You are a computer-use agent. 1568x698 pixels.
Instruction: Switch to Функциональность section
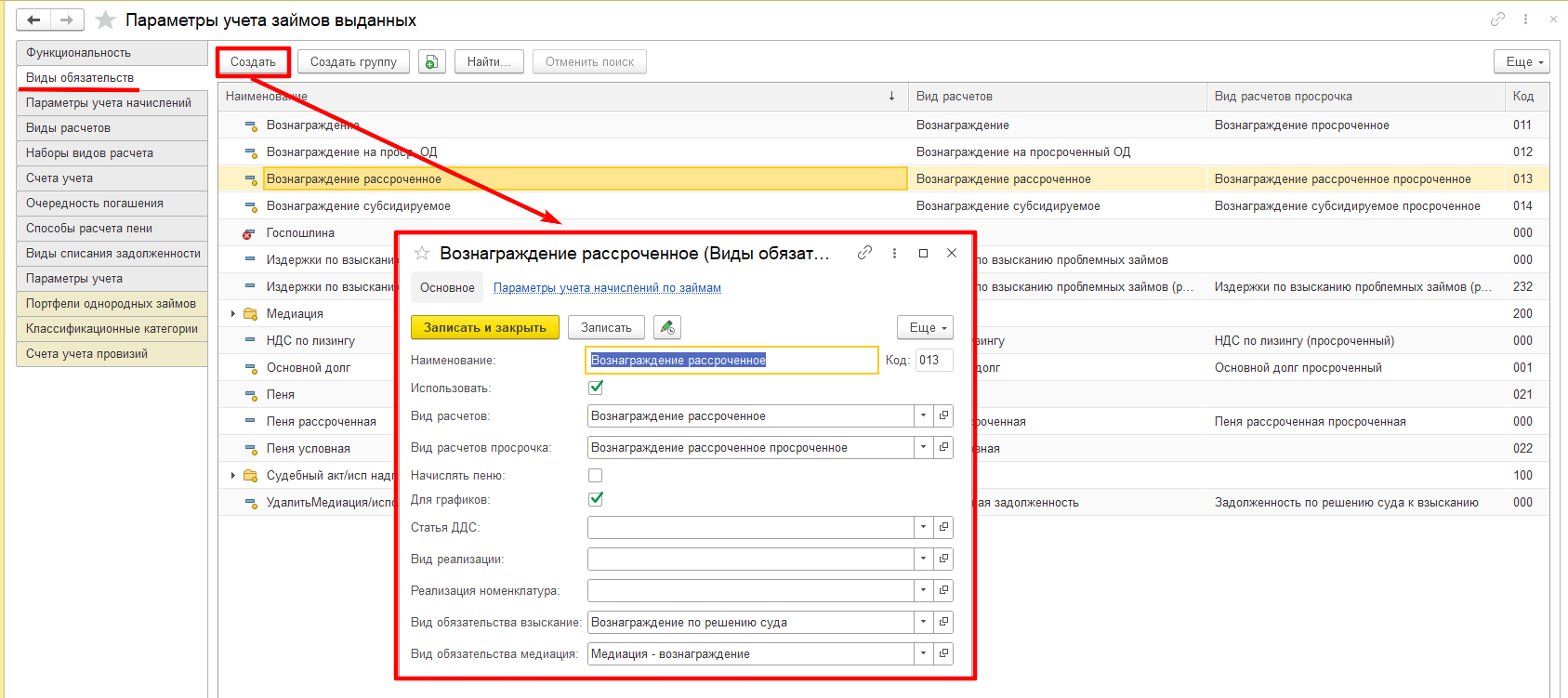point(112,53)
